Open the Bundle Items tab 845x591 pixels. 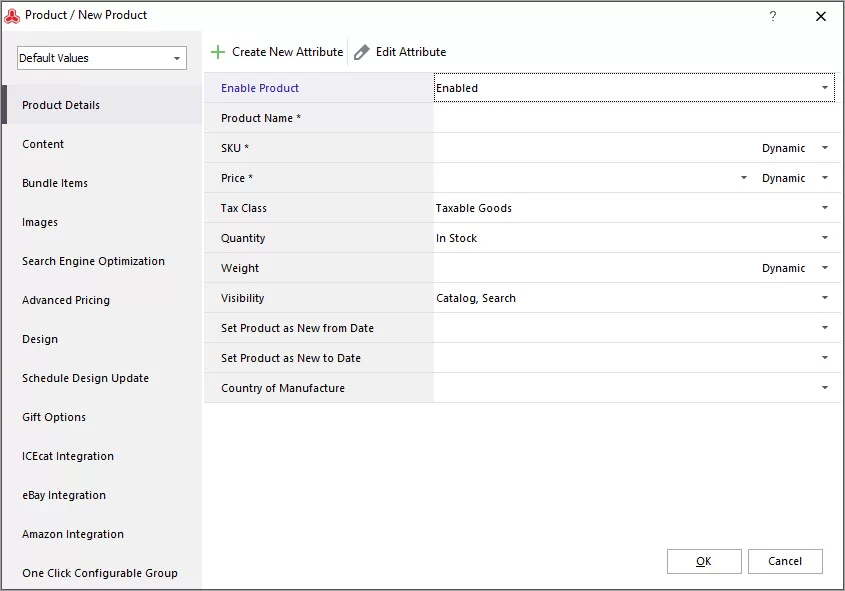click(102, 183)
